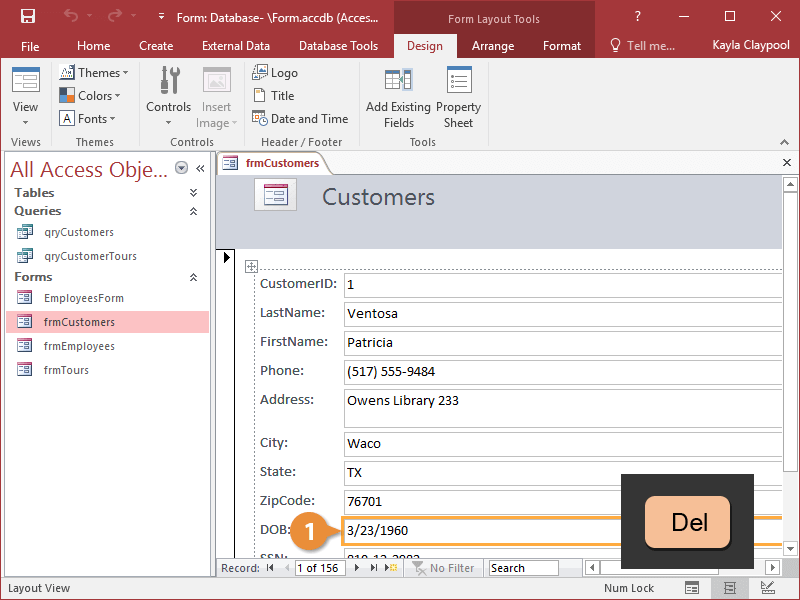800x600 pixels.
Task: Open the Themes dropdown
Action: click(92, 73)
